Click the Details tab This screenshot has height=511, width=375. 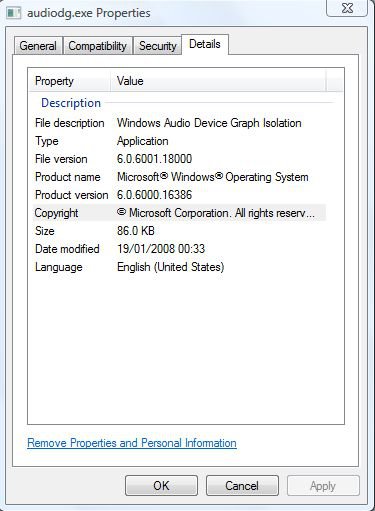pyautogui.click(x=205, y=44)
